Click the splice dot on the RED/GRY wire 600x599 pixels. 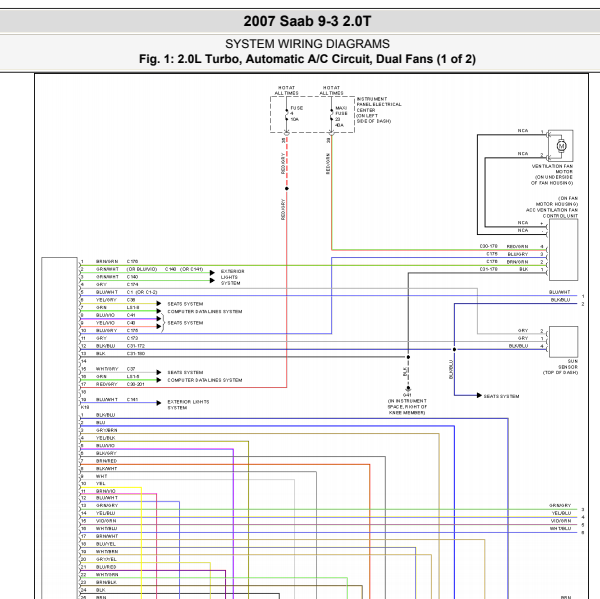click(287, 188)
